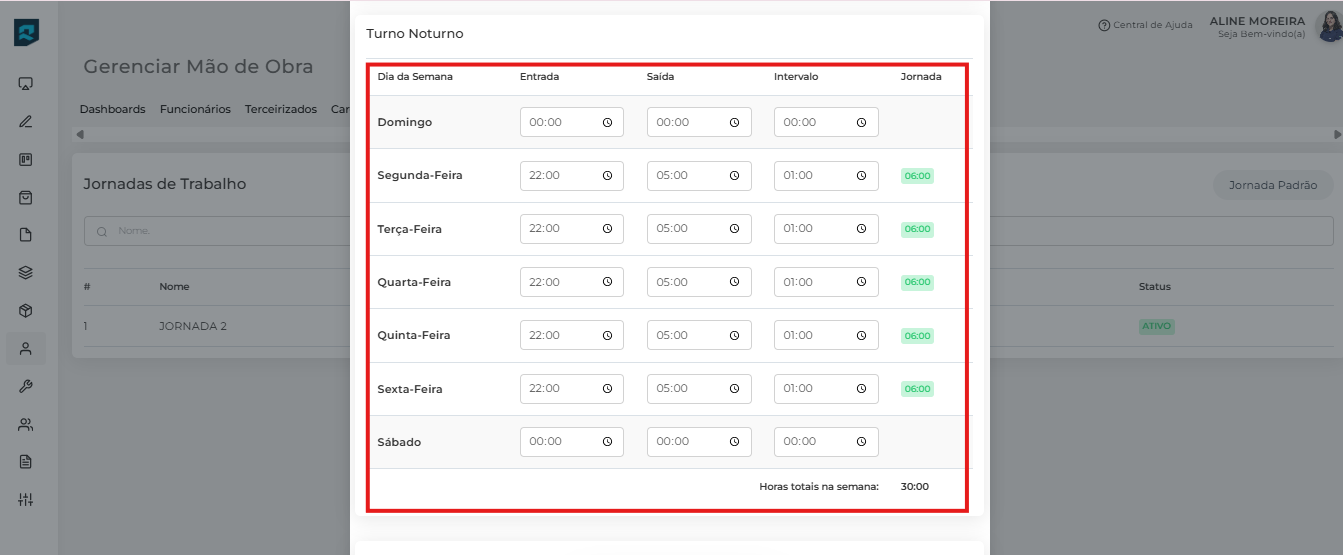The image size is (1343, 555).
Task: Switch to the Funcionários tab
Action: tap(195, 109)
